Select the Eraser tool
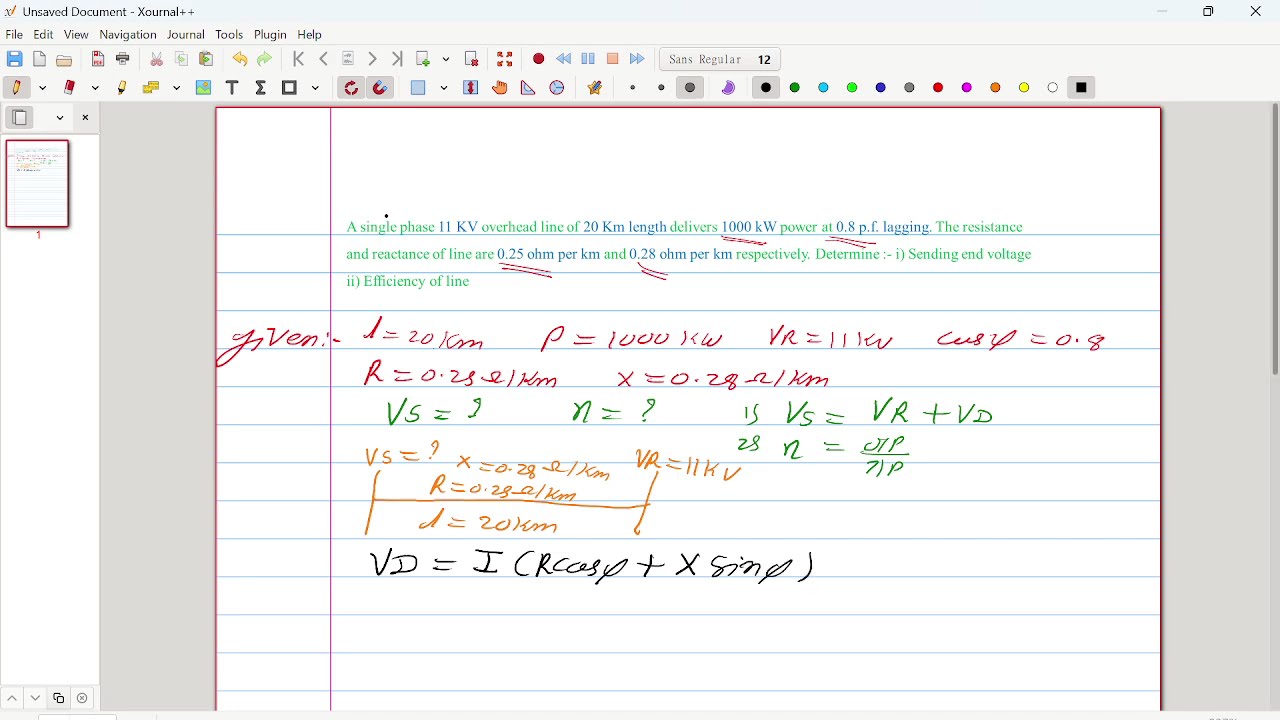Viewport: 1280px width, 720px height. click(x=70, y=88)
